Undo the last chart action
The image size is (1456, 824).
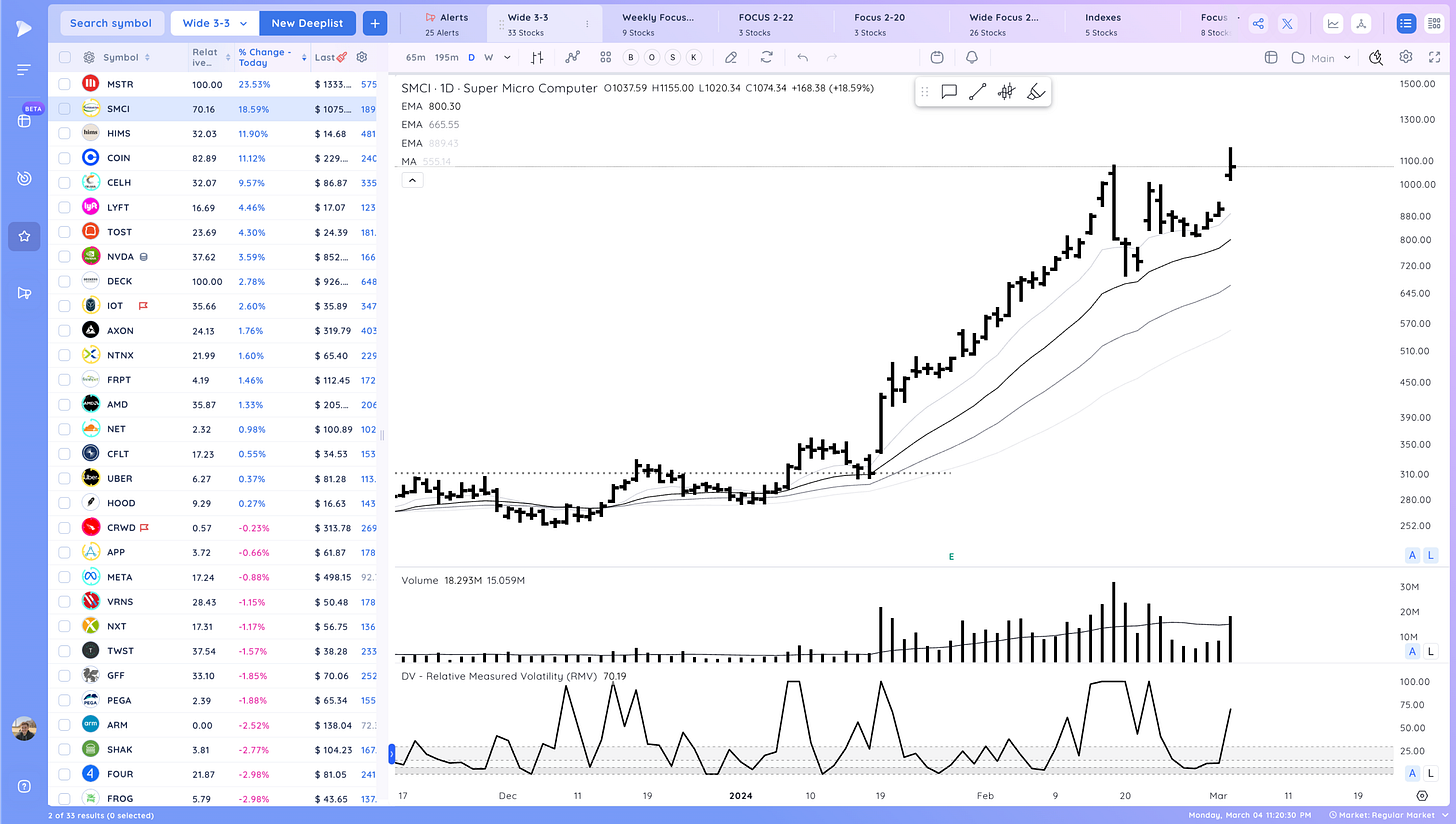(802, 58)
